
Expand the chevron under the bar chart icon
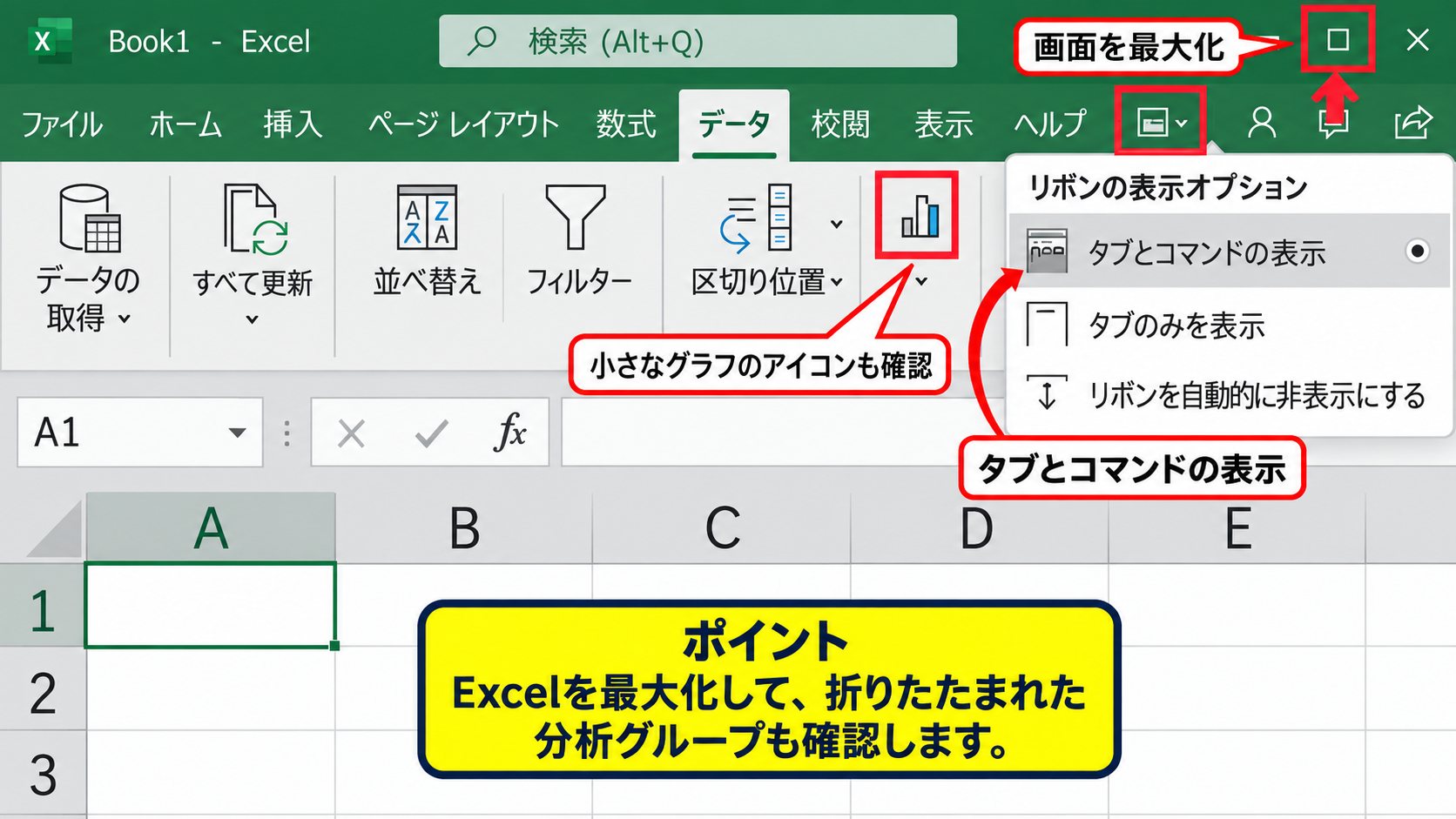click(x=921, y=281)
